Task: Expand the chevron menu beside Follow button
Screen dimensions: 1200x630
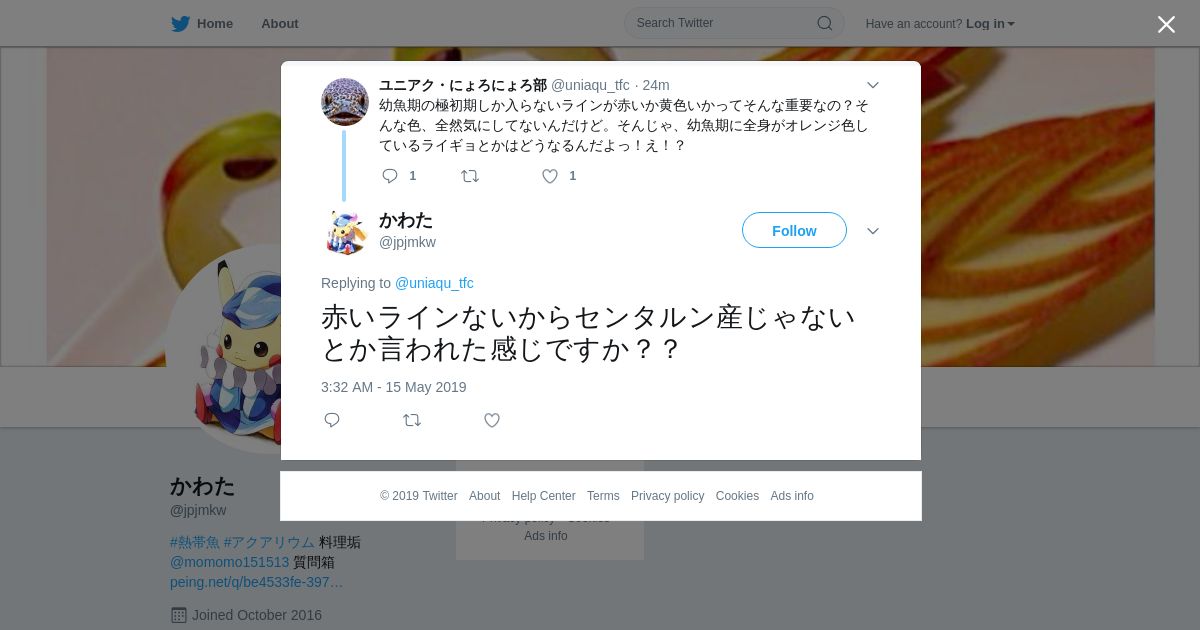Action: tap(873, 231)
